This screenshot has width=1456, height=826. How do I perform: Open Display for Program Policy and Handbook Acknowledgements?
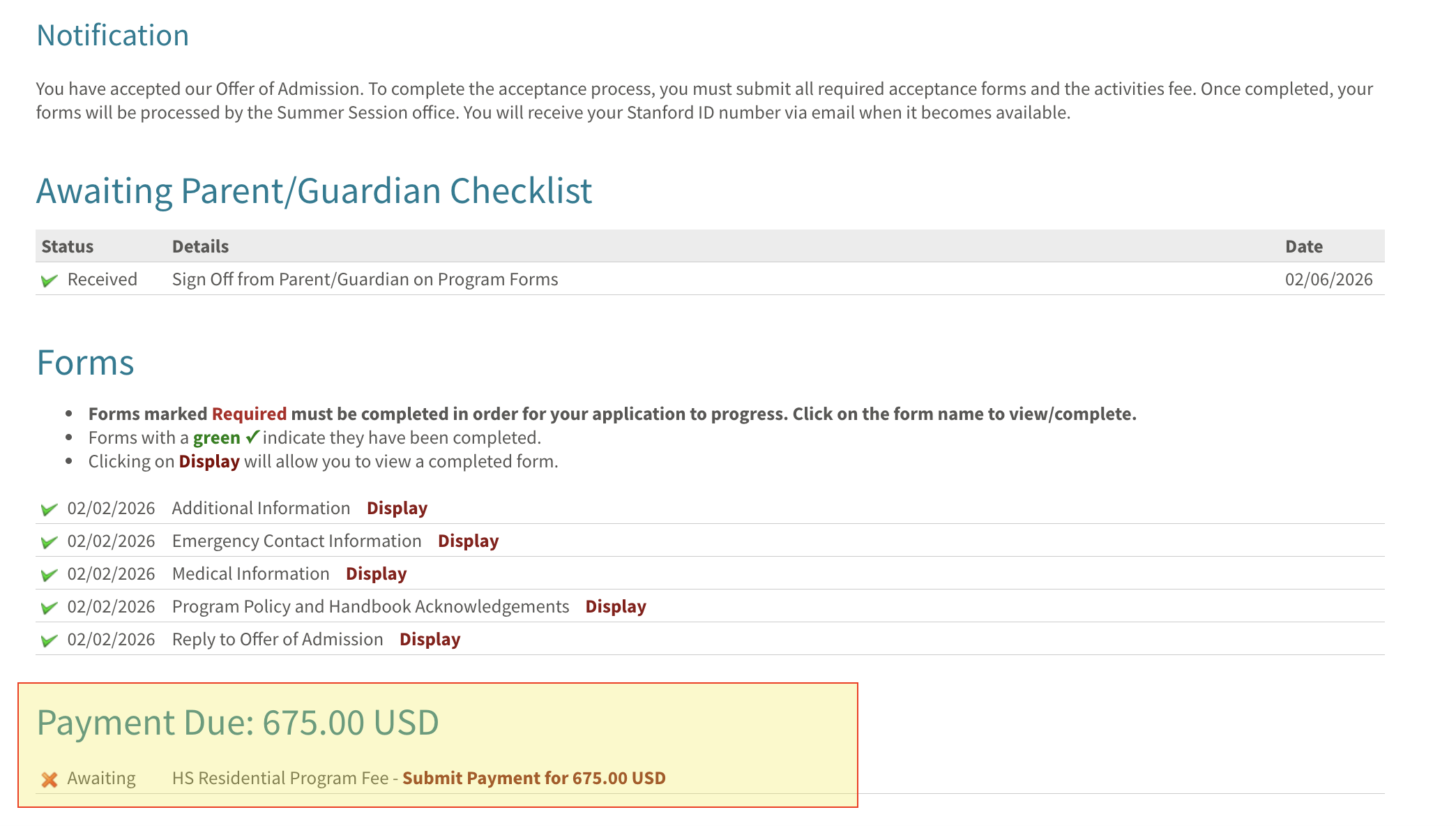click(x=615, y=607)
